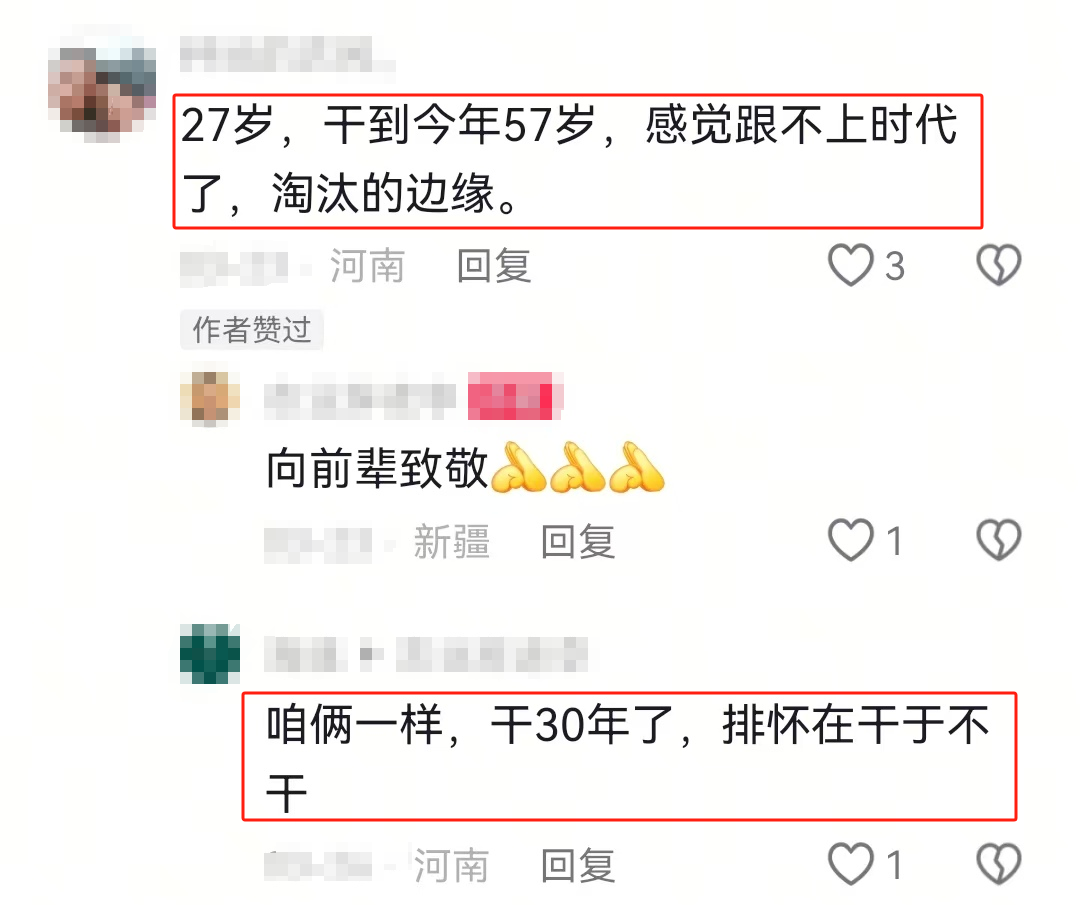Select the 咱俩一样，干30年了 comment text
The width and height of the screenshot is (1080, 905).
coord(627,758)
